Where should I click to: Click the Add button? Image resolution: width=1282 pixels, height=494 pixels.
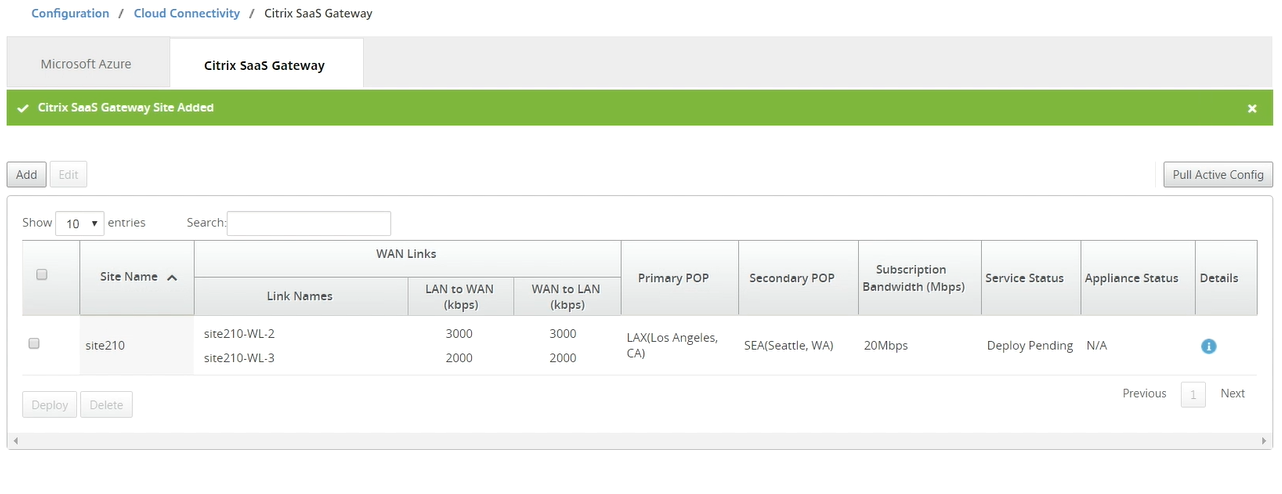coord(27,175)
